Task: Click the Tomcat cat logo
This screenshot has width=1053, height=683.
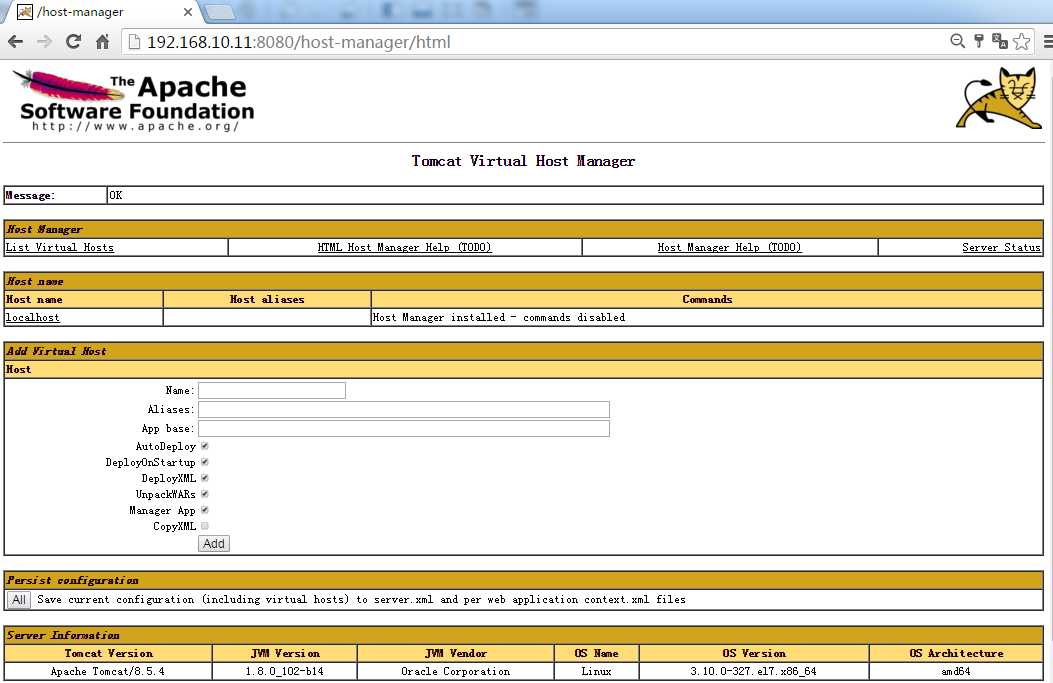Action: click(x=999, y=97)
